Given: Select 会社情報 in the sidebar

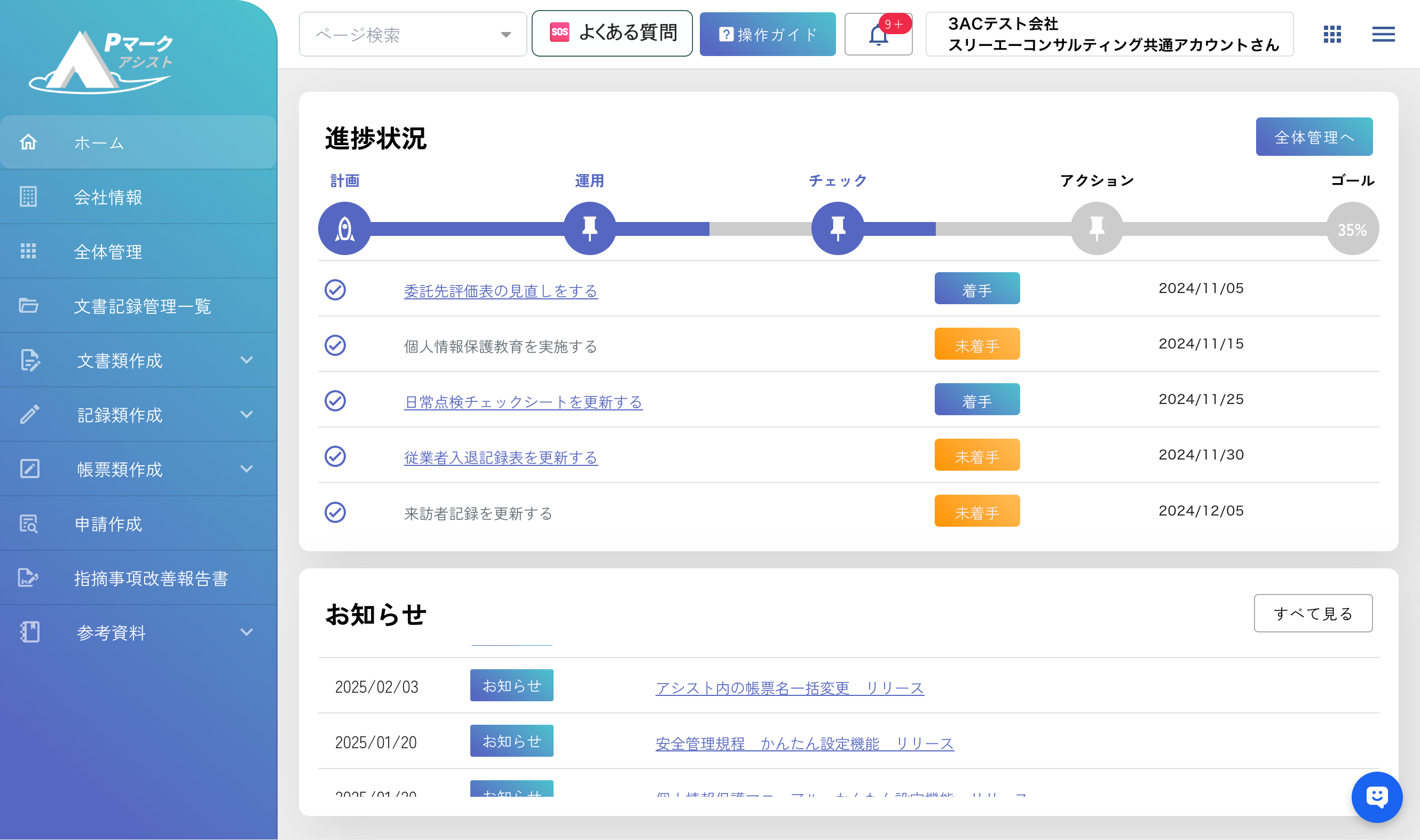Looking at the screenshot, I should 108,197.
